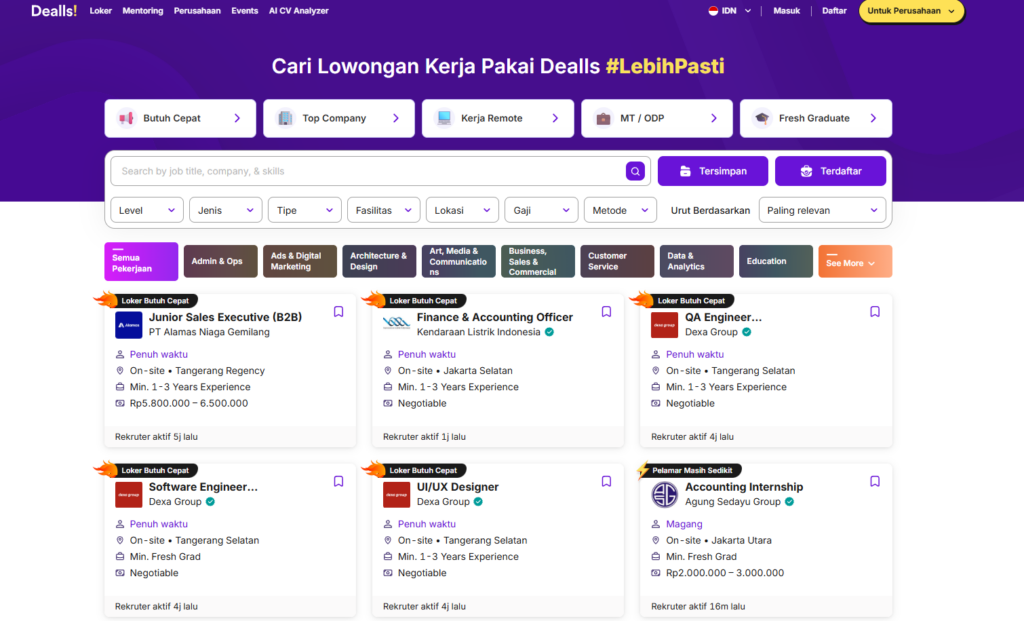Click the Terdaftar applied jobs button
The height and width of the screenshot is (621, 1024).
pos(830,171)
